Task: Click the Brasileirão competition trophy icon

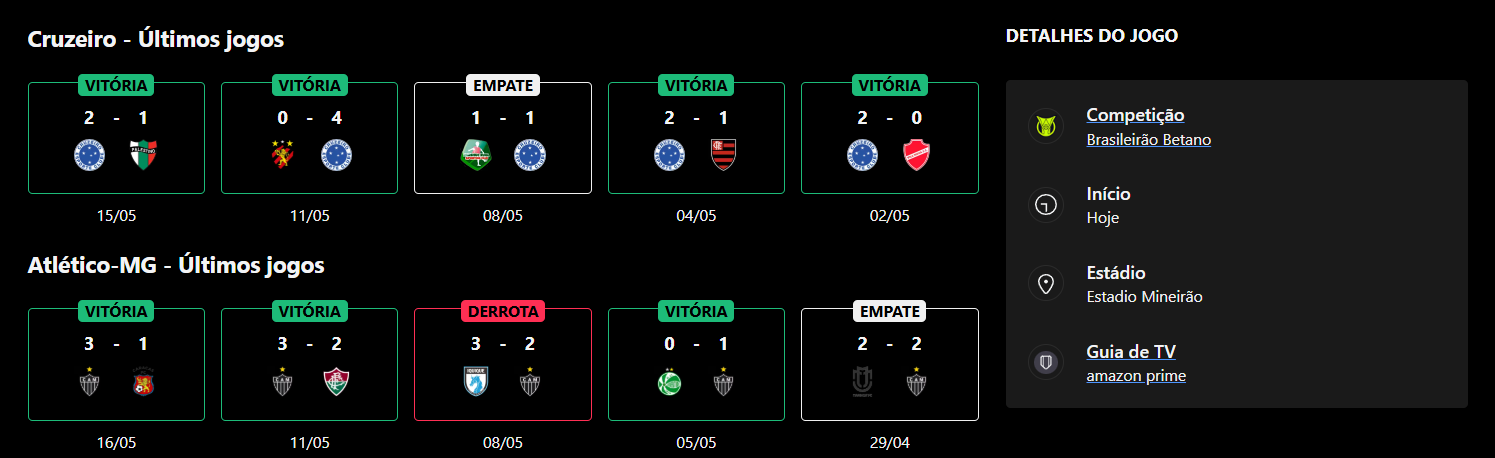Action: tap(1046, 126)
